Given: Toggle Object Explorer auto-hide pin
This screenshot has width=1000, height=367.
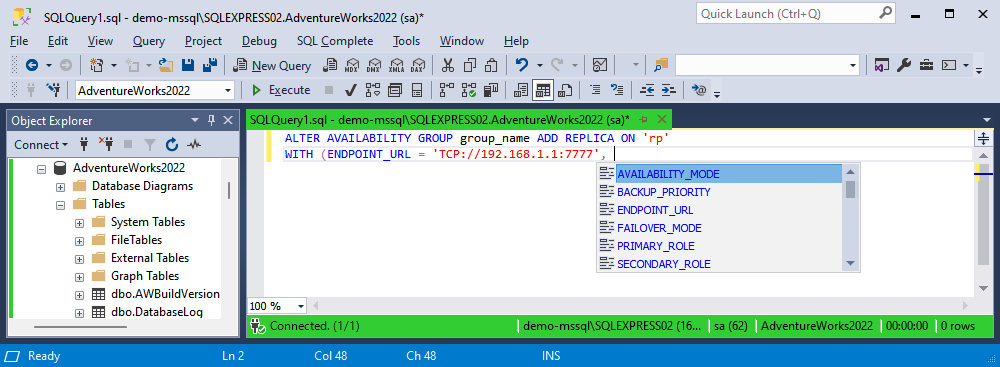Looking at the screenshot, I should tap(211, 121).
